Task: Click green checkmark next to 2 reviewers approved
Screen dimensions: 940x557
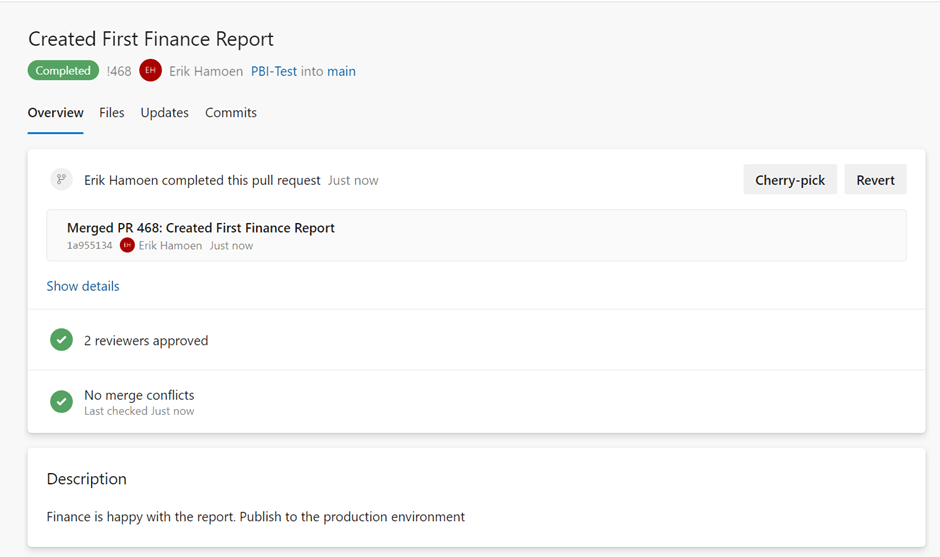Action: coord(61,340)
